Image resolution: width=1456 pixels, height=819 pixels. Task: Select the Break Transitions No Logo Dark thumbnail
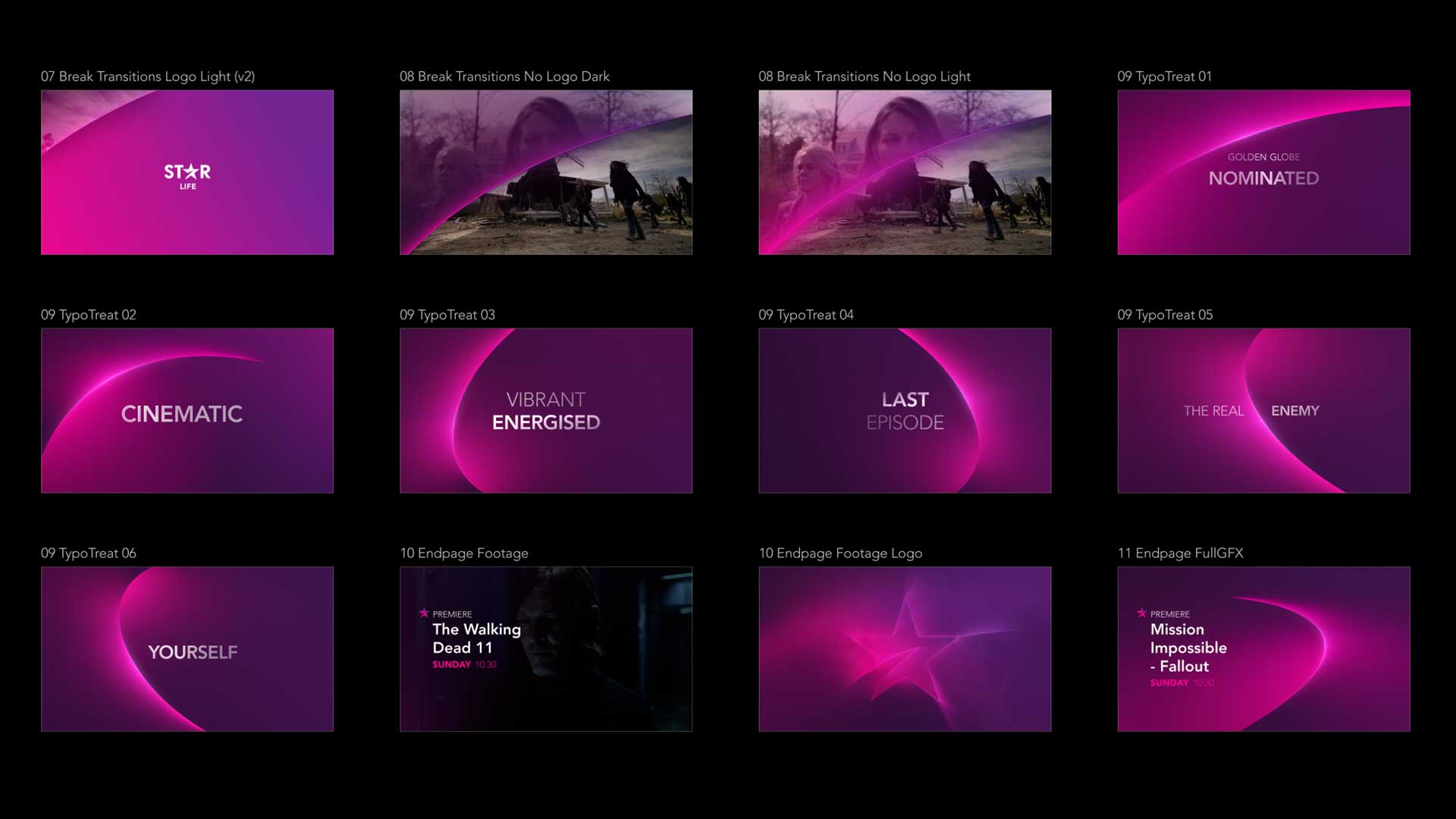[545, 172]
